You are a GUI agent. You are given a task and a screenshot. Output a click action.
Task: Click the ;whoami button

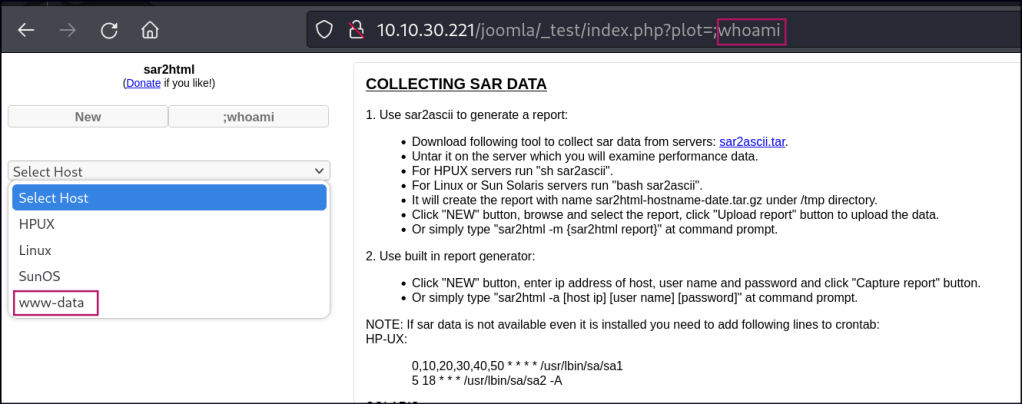pyautogui.click(x=248, y=117)
